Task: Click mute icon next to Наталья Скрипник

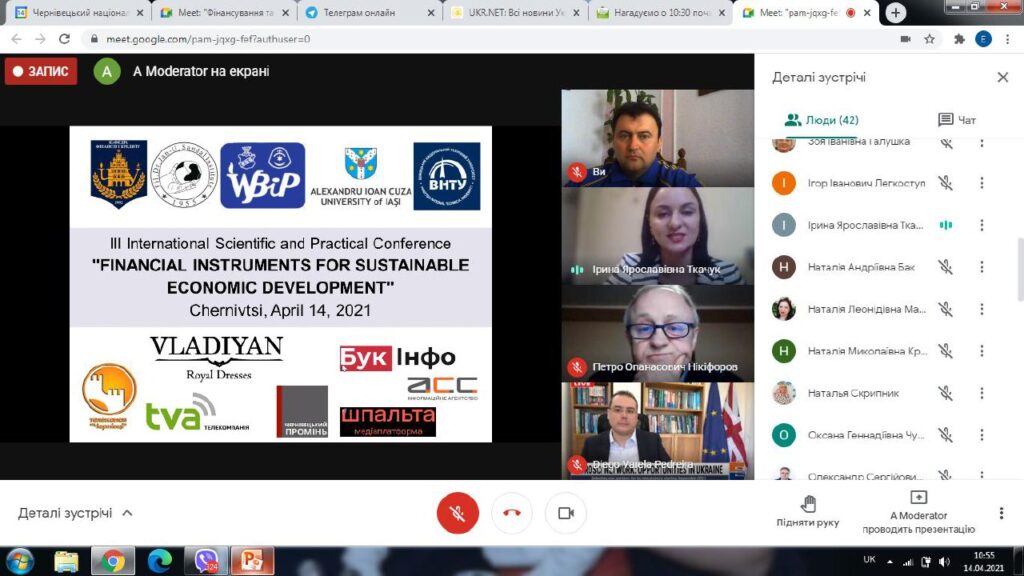Action: [945, 393]
